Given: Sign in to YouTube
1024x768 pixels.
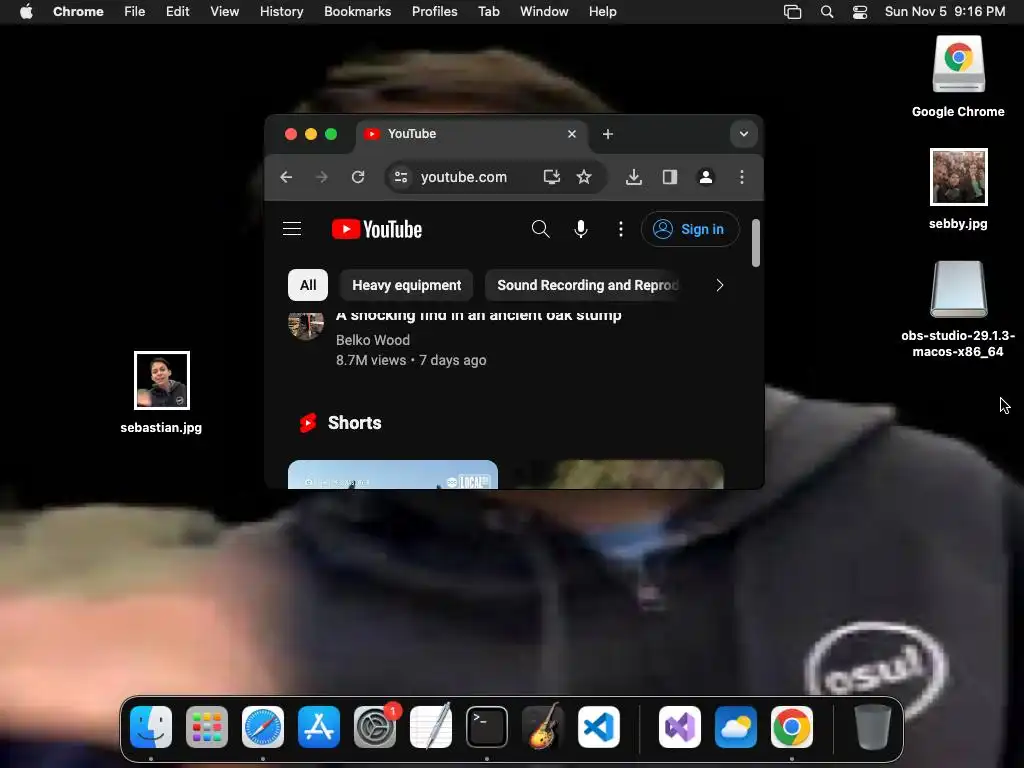Looking at the screenshot, I should click(690, 229).
